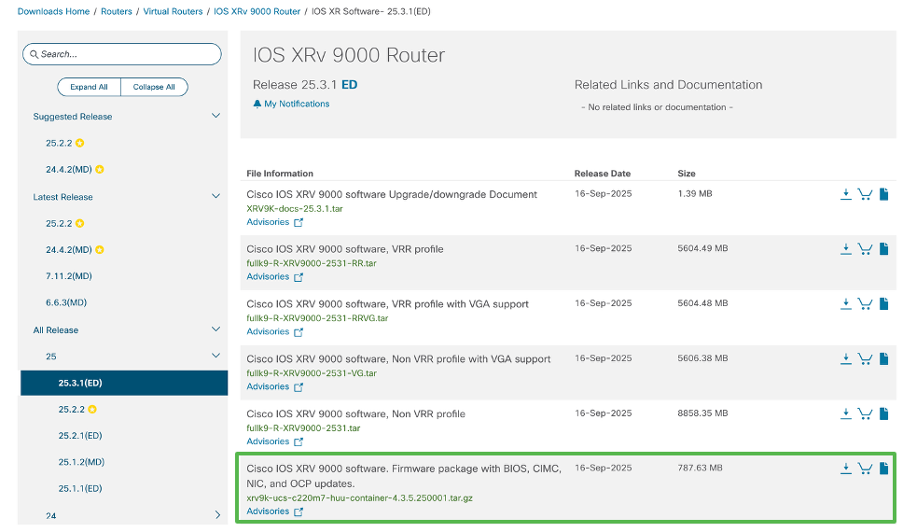The height and width of the screenshot is (532, 904).
Task: Click the File Information column header
Action: tap(280, 173)
